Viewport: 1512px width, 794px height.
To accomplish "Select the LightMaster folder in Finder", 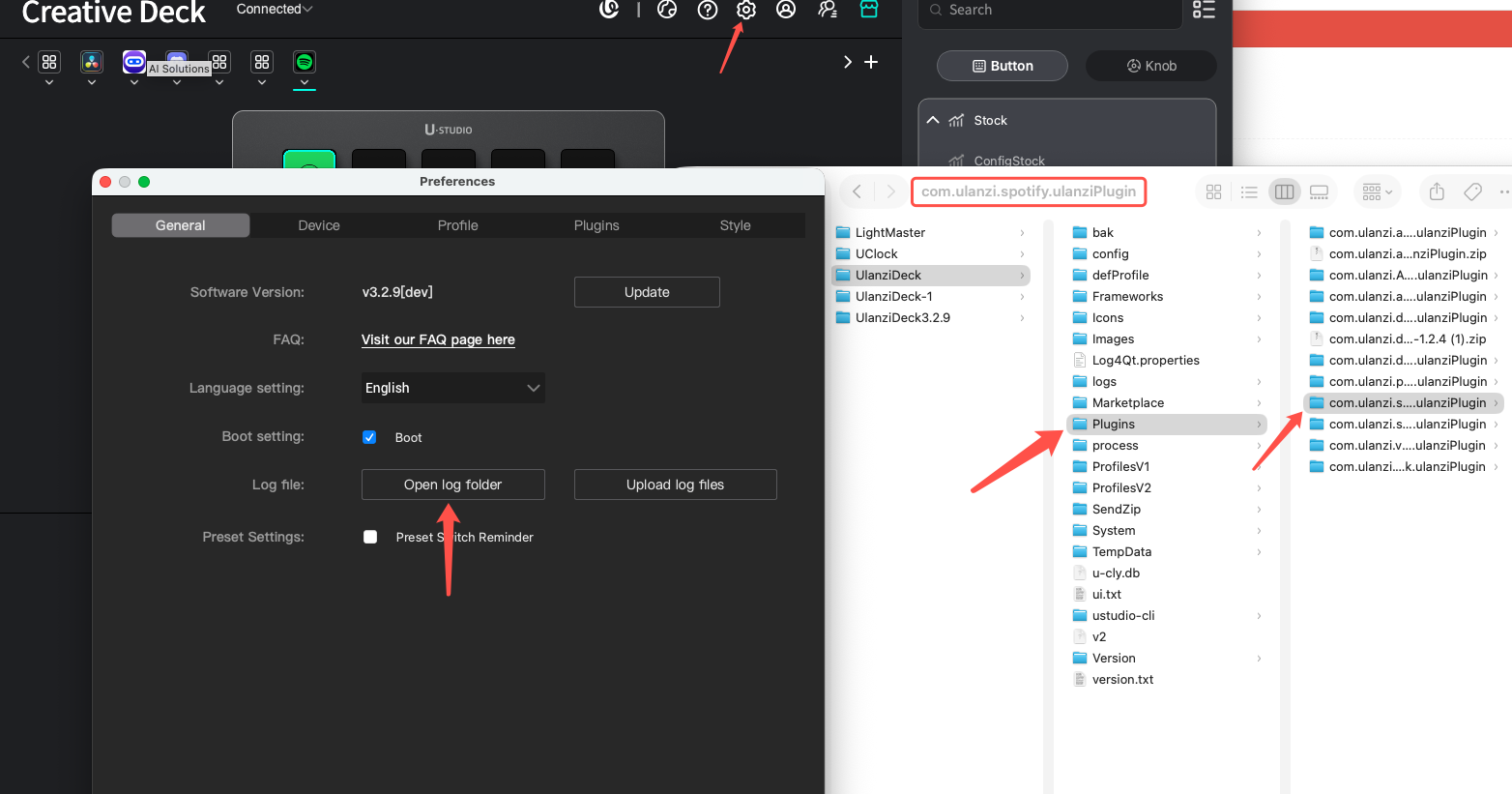I will [x=931, y=232].
